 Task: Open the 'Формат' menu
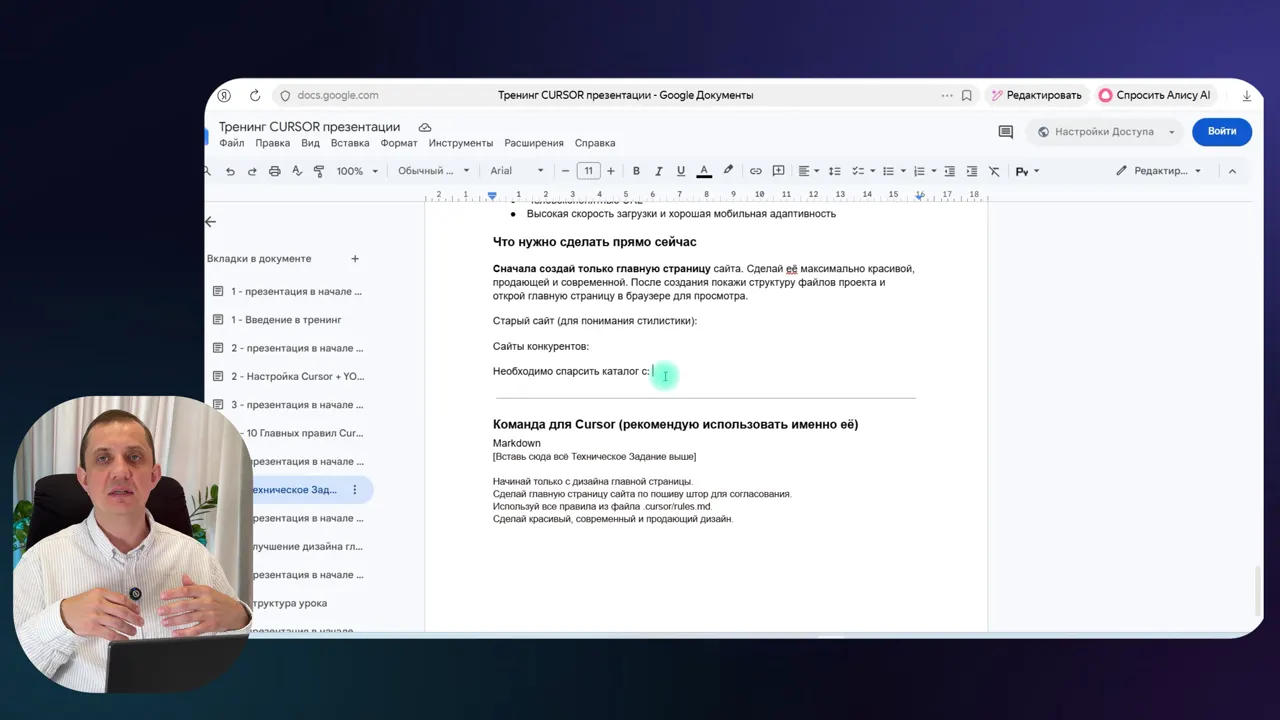pyautogui.click(x=399, y=143)
